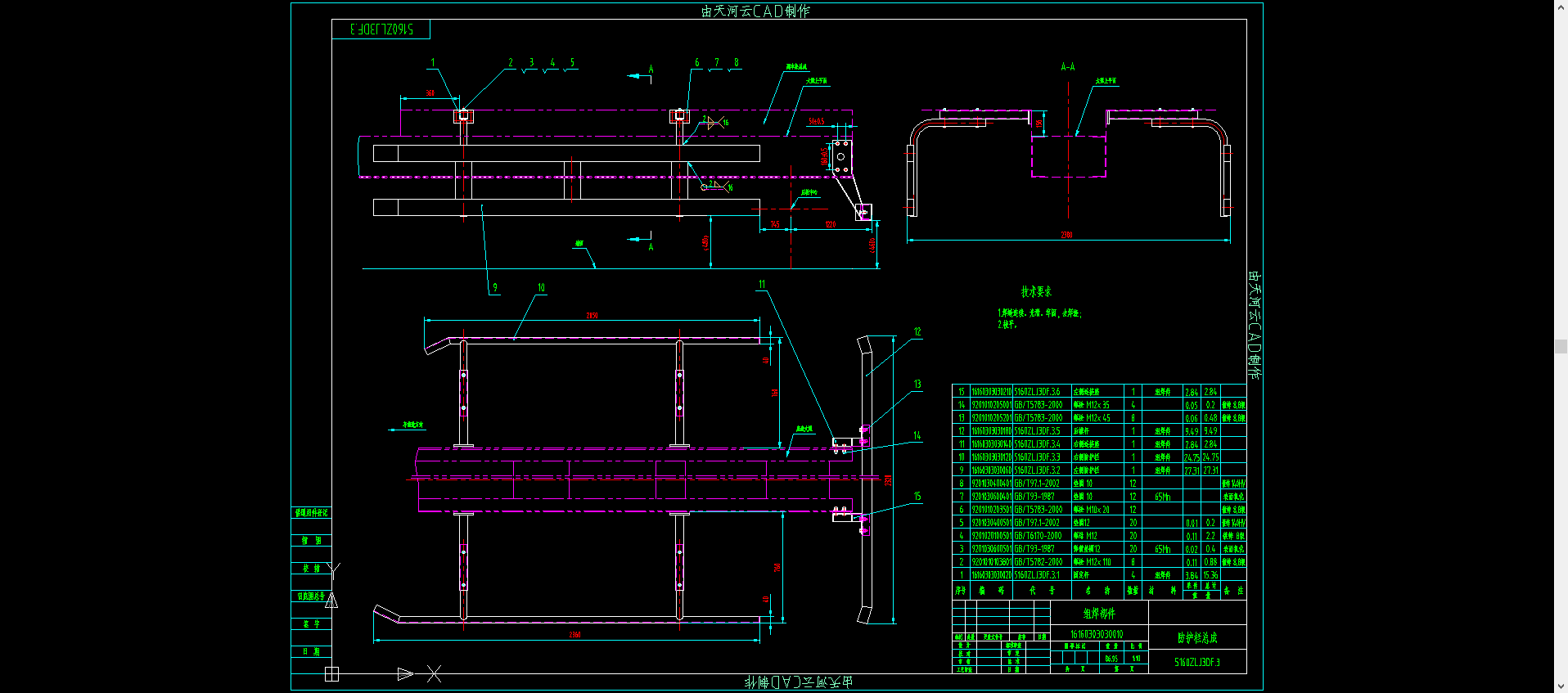Viewport: 1568px width, 693px height.
Task: Click the vertical scrollbar thumb
Action: click(x=1561, y=347)
